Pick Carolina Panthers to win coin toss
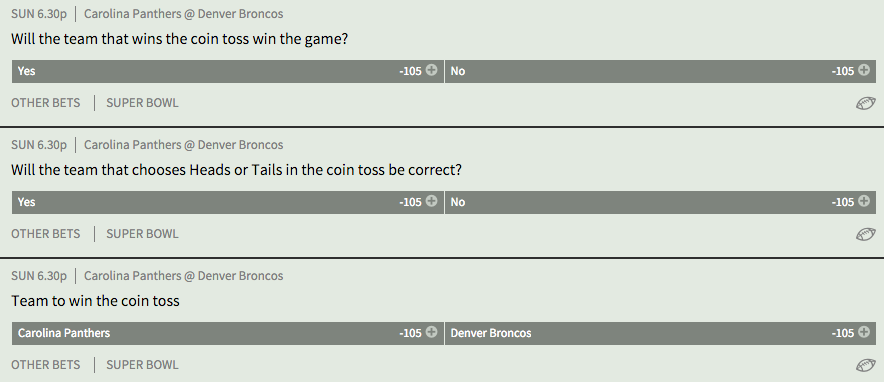 point(228,334)
